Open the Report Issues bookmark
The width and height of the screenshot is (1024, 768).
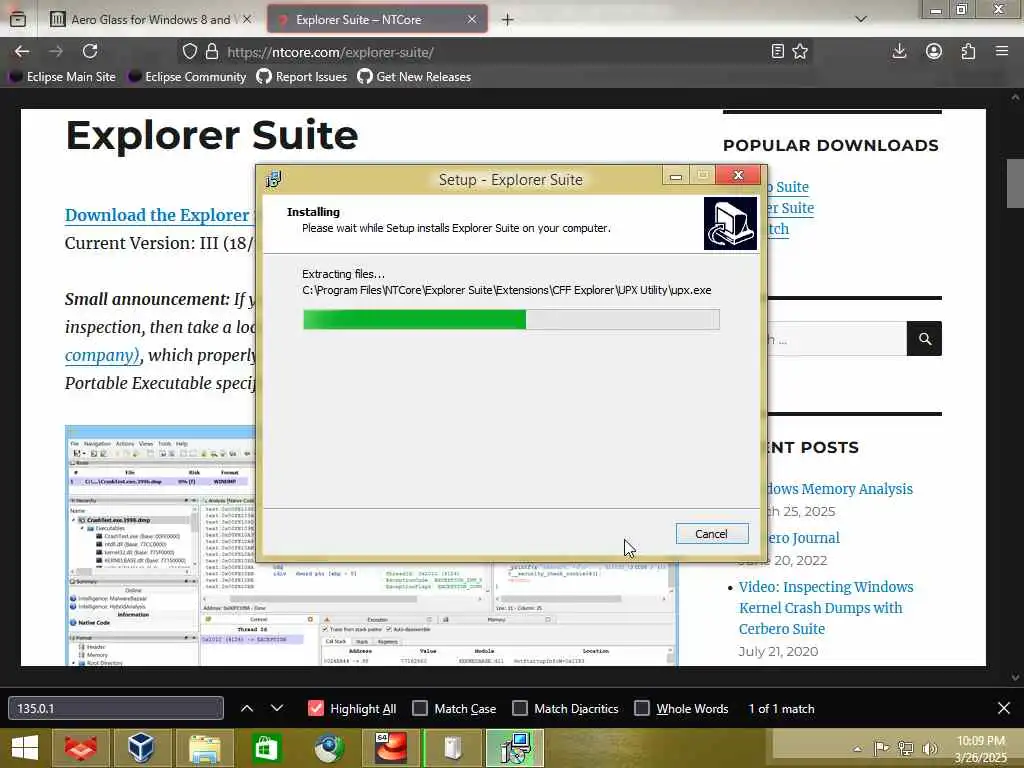click(x=302, y=77)
